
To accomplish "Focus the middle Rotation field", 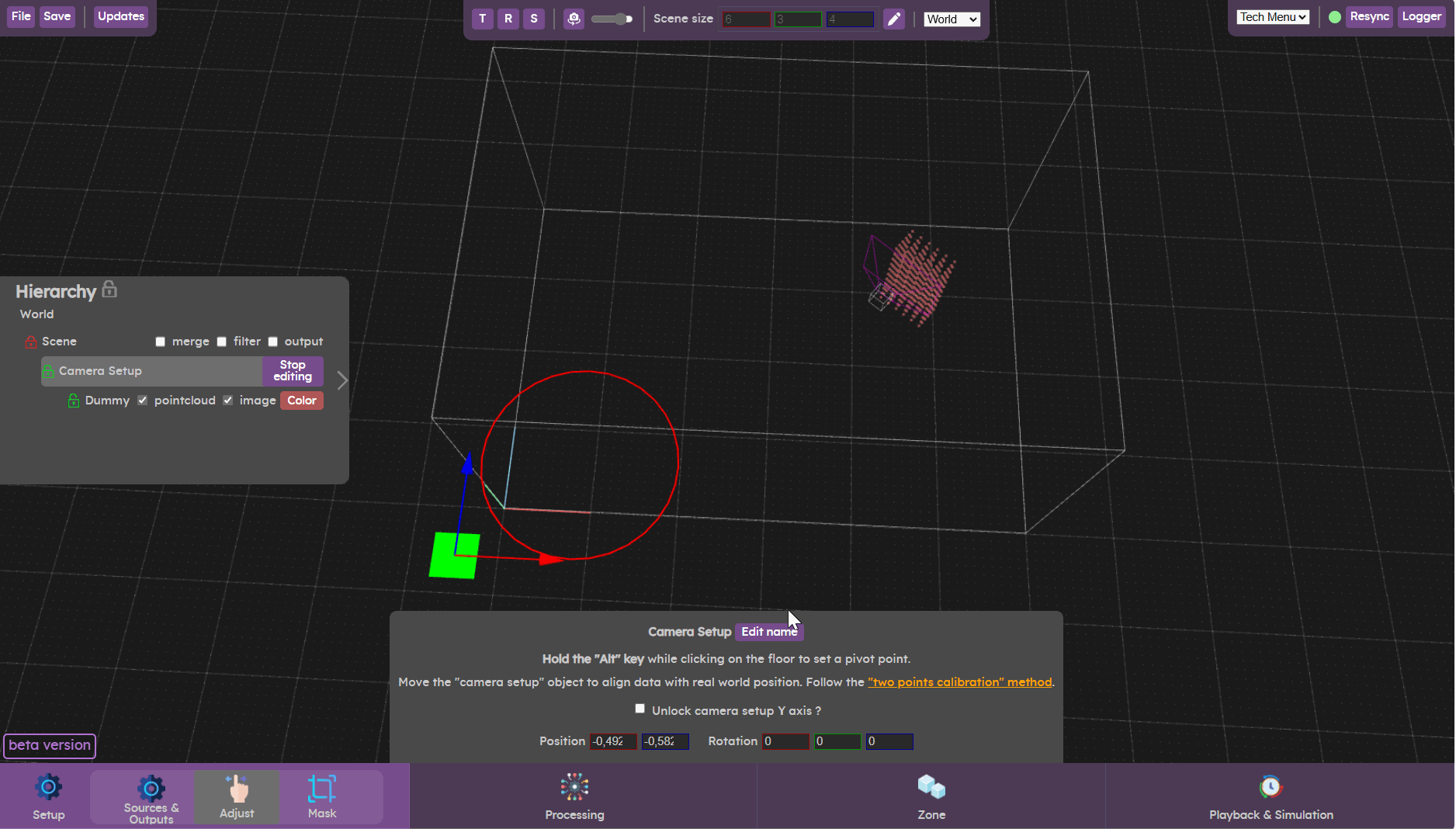I will click(x=837, y=741).
